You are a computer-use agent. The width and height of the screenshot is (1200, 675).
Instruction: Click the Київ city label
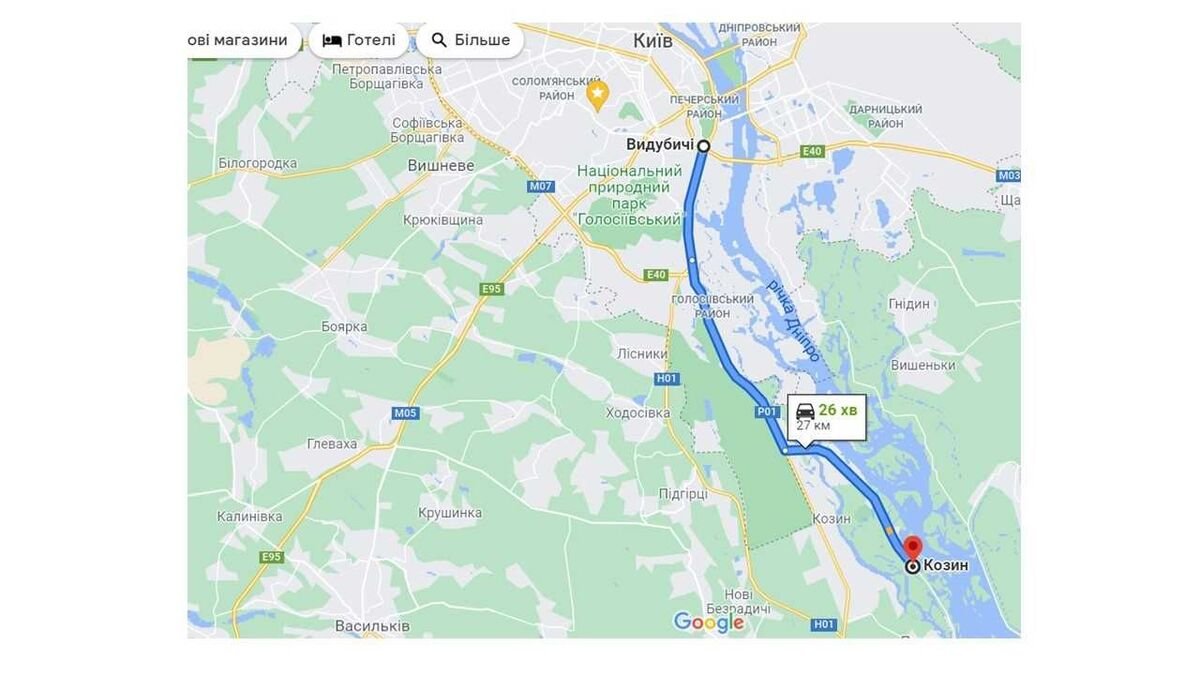(x=653, y=40)
